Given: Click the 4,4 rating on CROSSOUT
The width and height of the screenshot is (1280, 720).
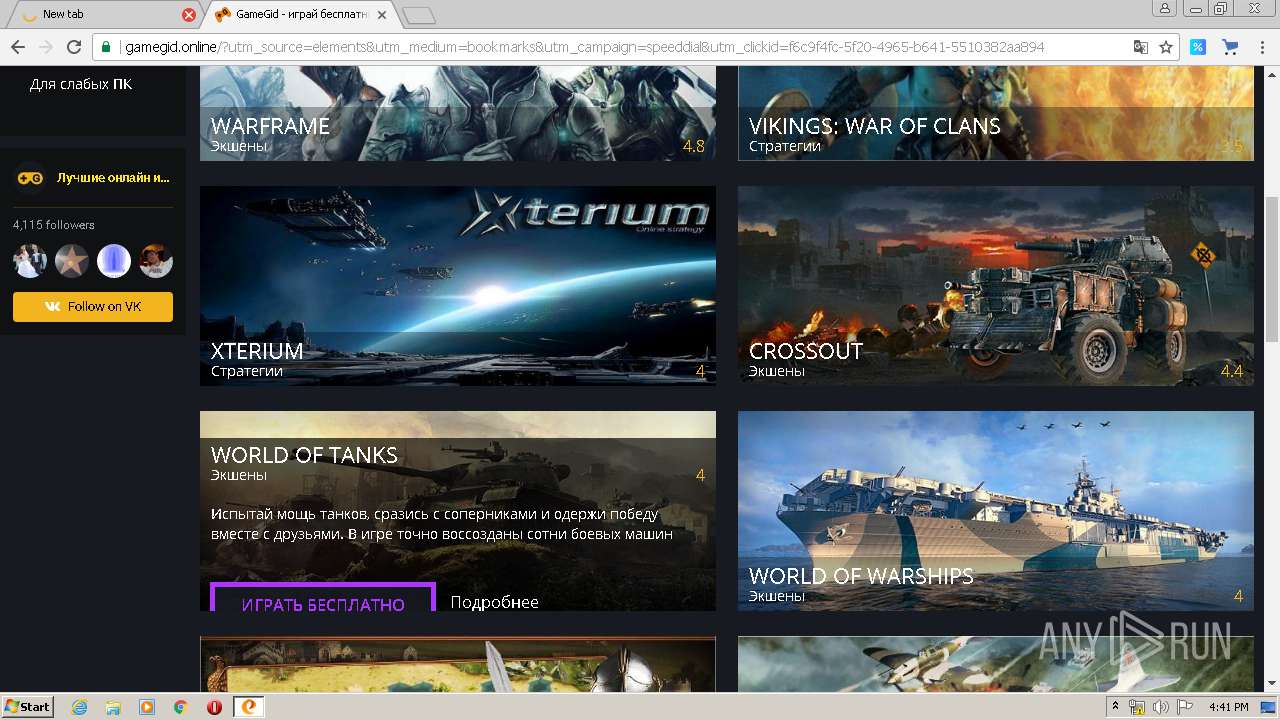Looking at the screenshot, I should [x=1231, y=371].
